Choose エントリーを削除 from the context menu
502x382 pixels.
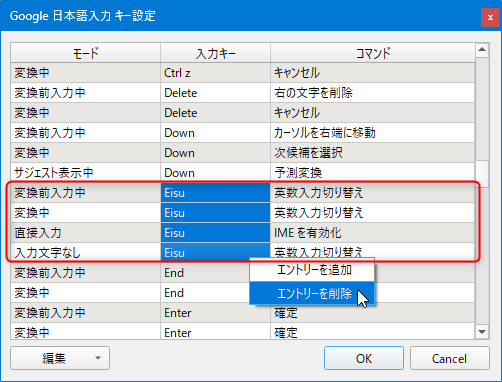point(312,293)
